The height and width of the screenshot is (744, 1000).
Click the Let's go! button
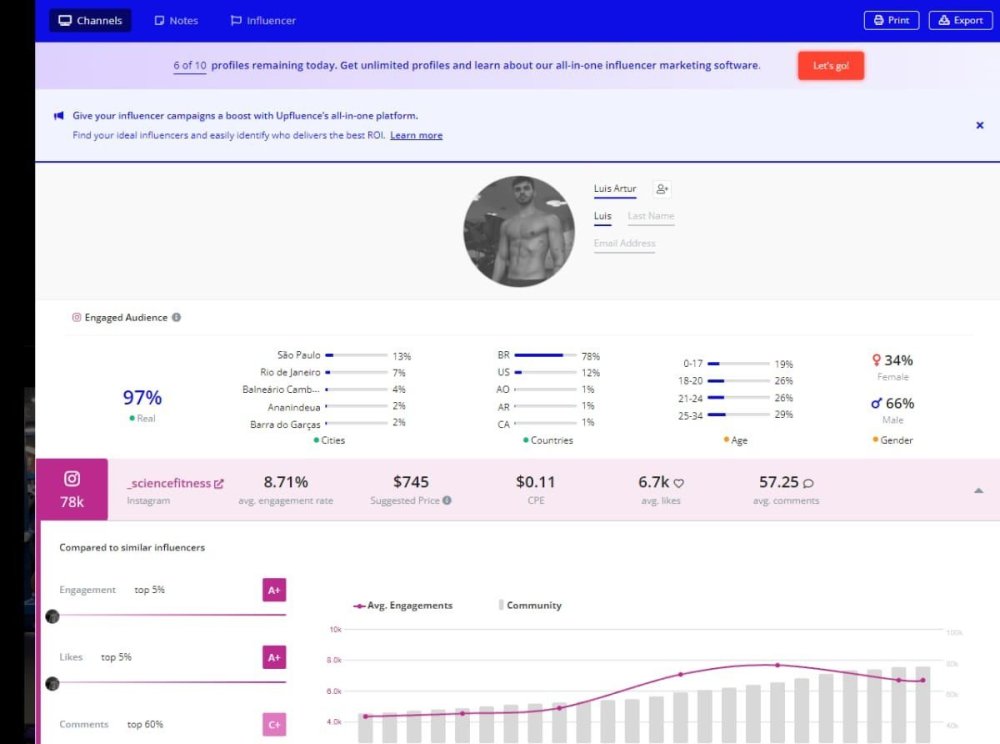click(x=830, y=66)
